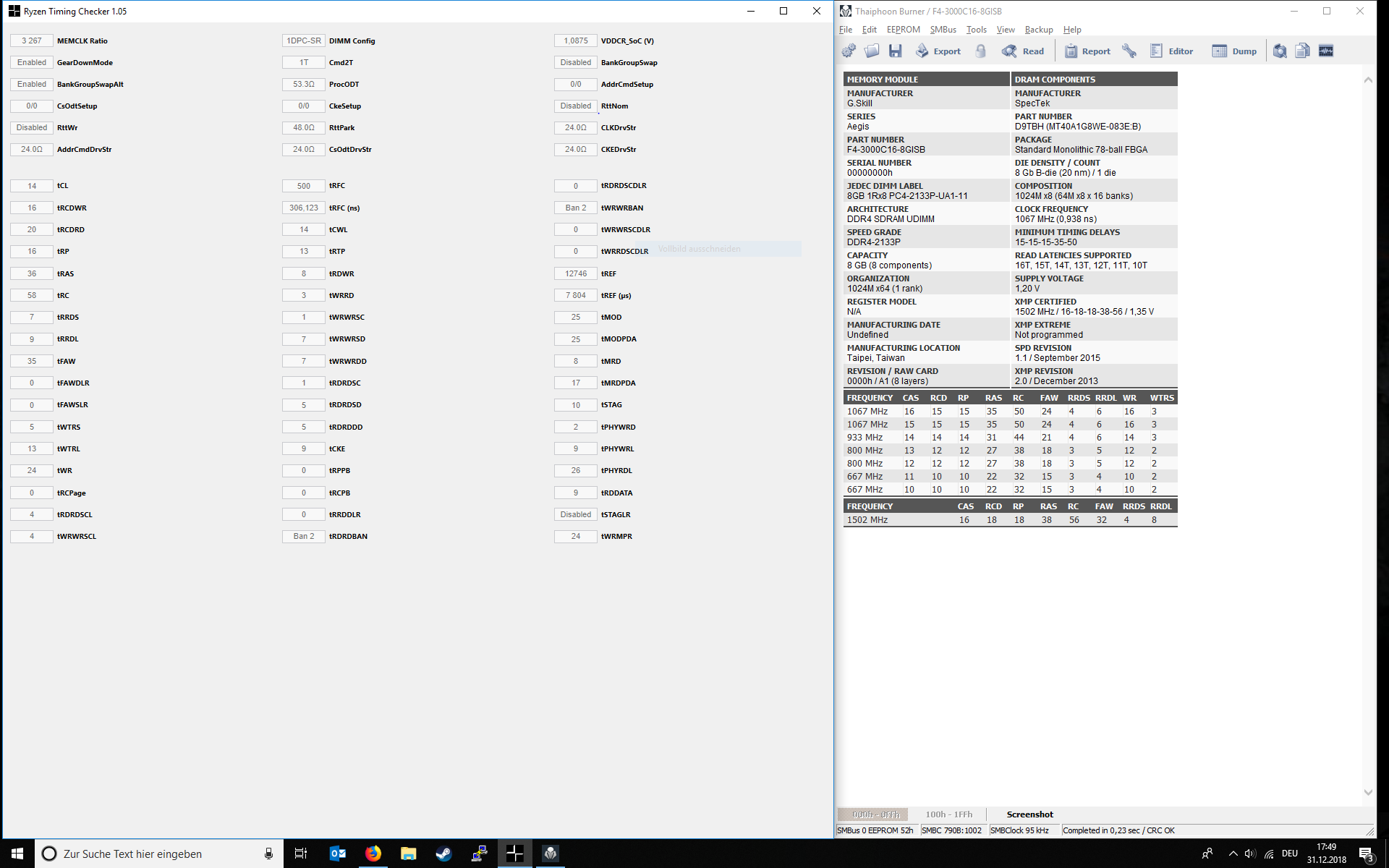Open the EEPROM menu
Viewport: 1389px width, 868px height.
coord(903,30)
